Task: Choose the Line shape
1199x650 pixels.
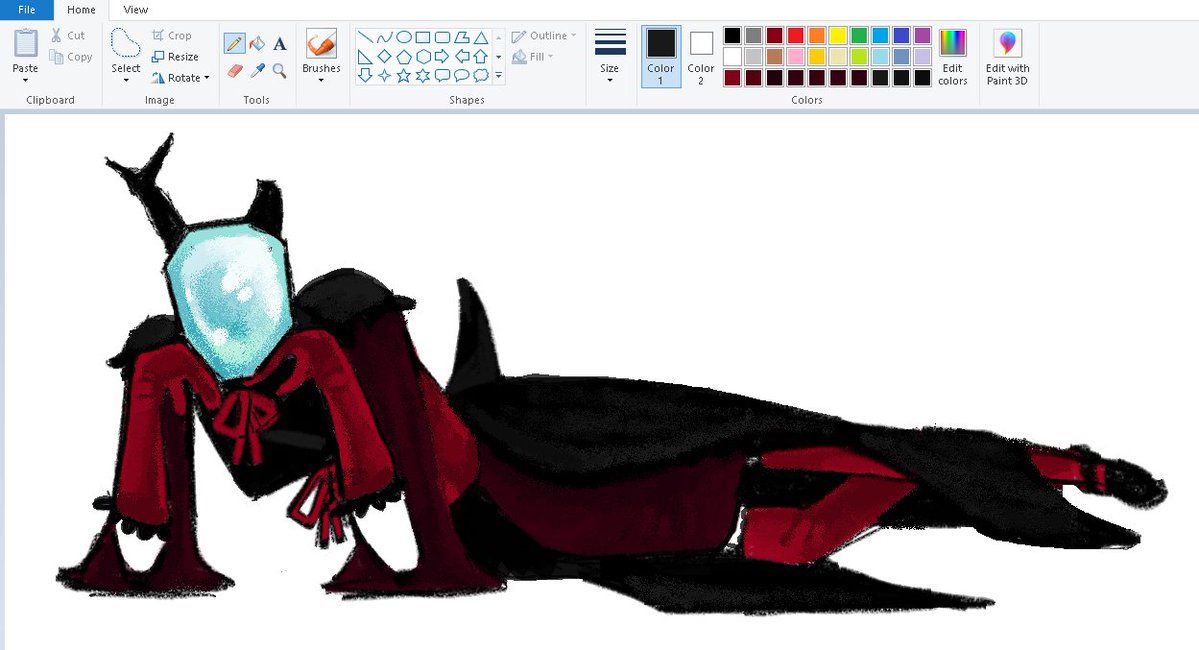Action: tap(366, 37)
